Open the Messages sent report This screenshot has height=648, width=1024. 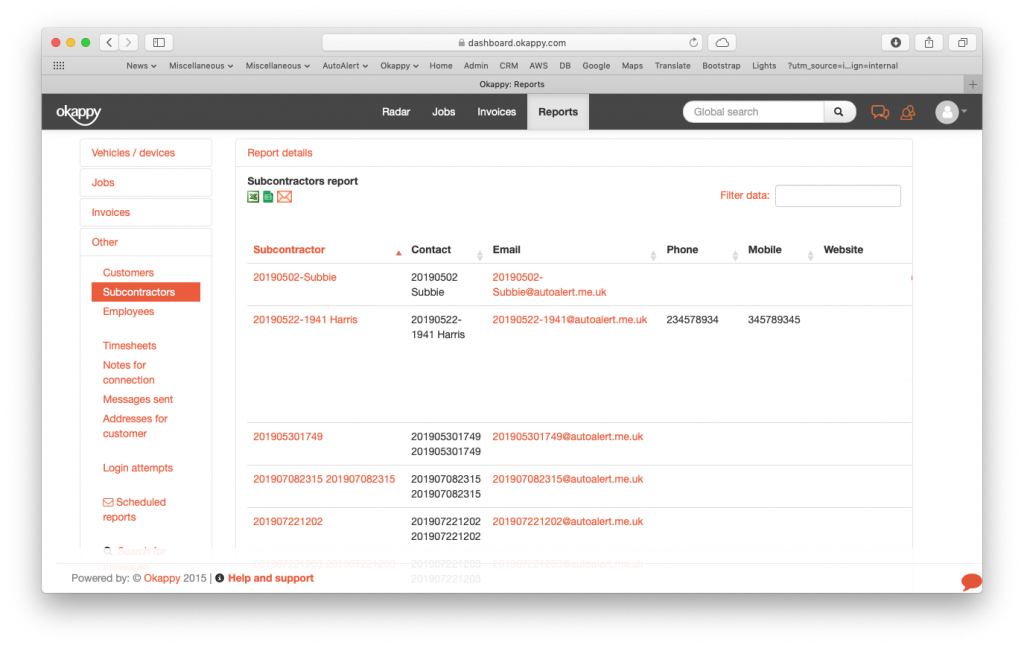[138, 399]
